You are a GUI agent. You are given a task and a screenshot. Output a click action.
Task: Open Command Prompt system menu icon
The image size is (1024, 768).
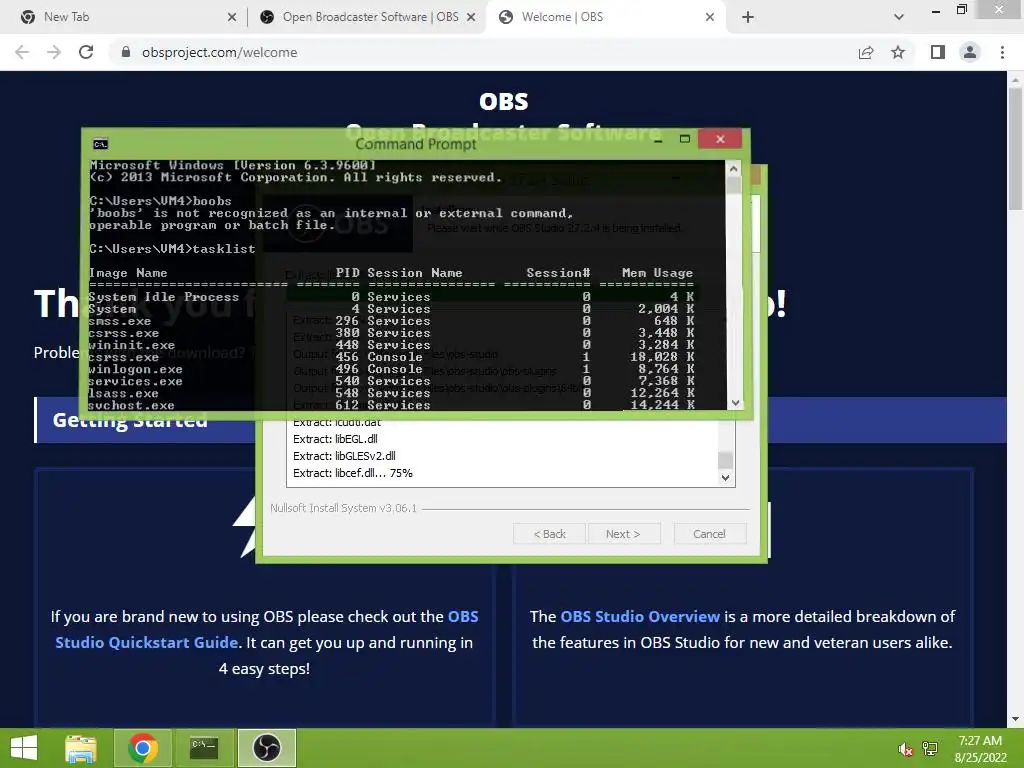pos(101,144)
